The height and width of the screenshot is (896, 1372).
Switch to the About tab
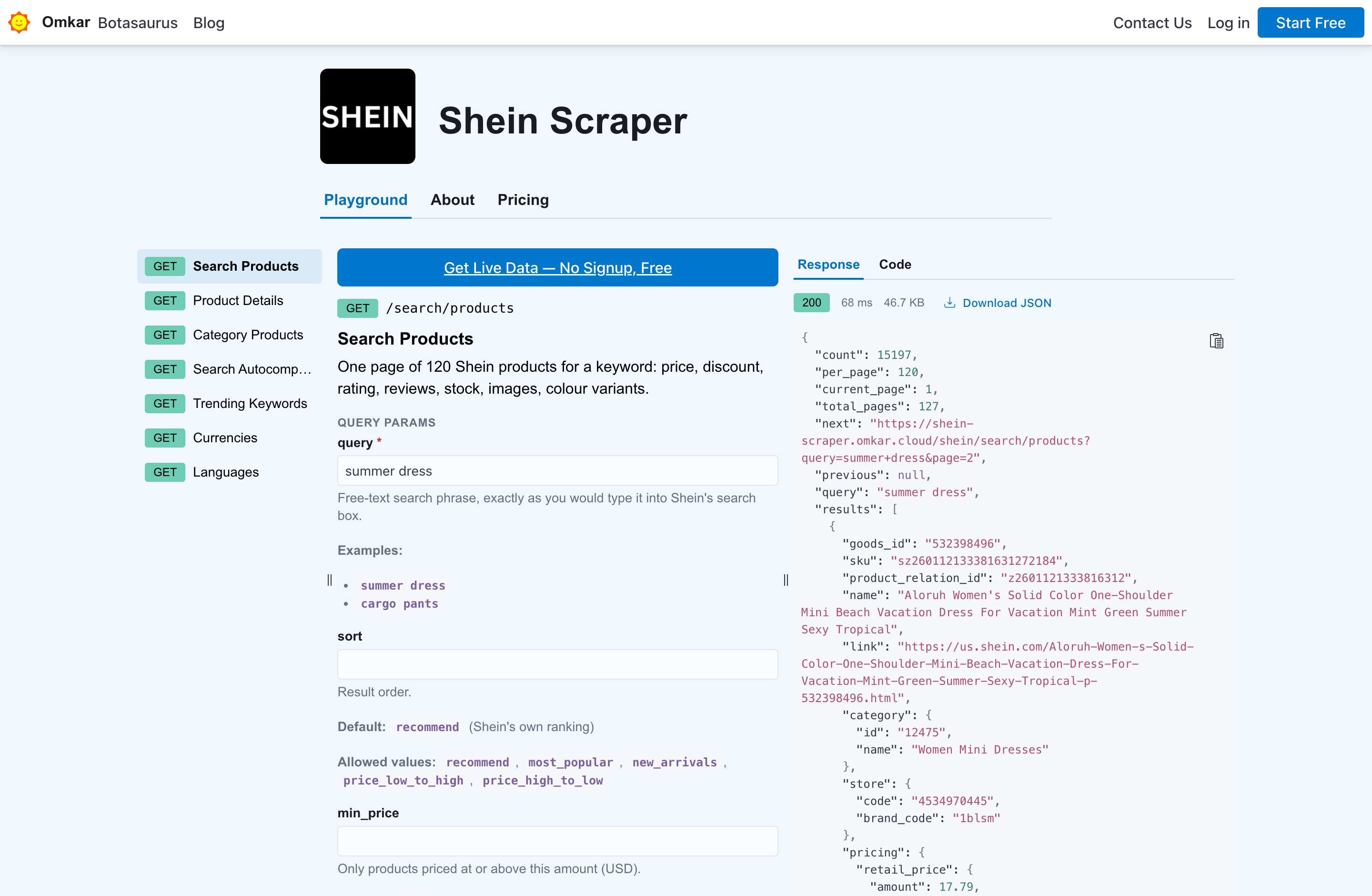[x=453, y=200]
